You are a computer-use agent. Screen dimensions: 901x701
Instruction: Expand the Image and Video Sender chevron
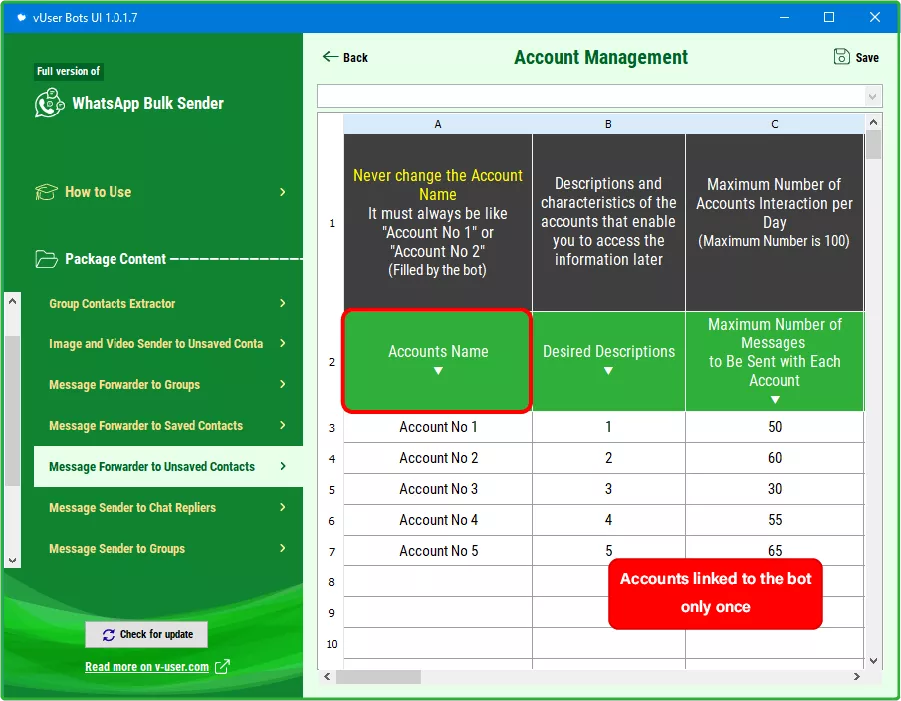(x=283, y=343)
